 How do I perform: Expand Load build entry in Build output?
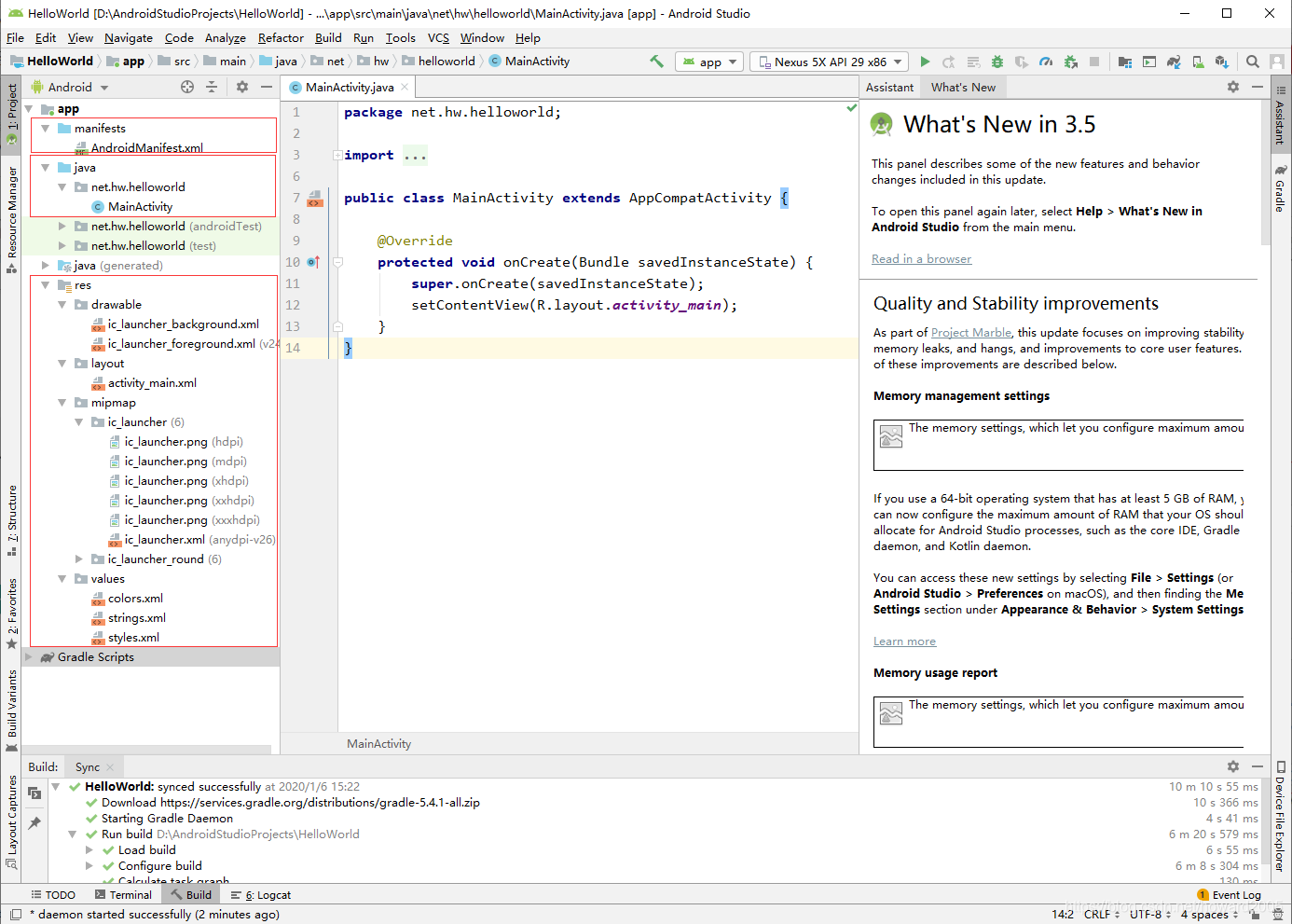pyautogui.click(x=89, y=850)
